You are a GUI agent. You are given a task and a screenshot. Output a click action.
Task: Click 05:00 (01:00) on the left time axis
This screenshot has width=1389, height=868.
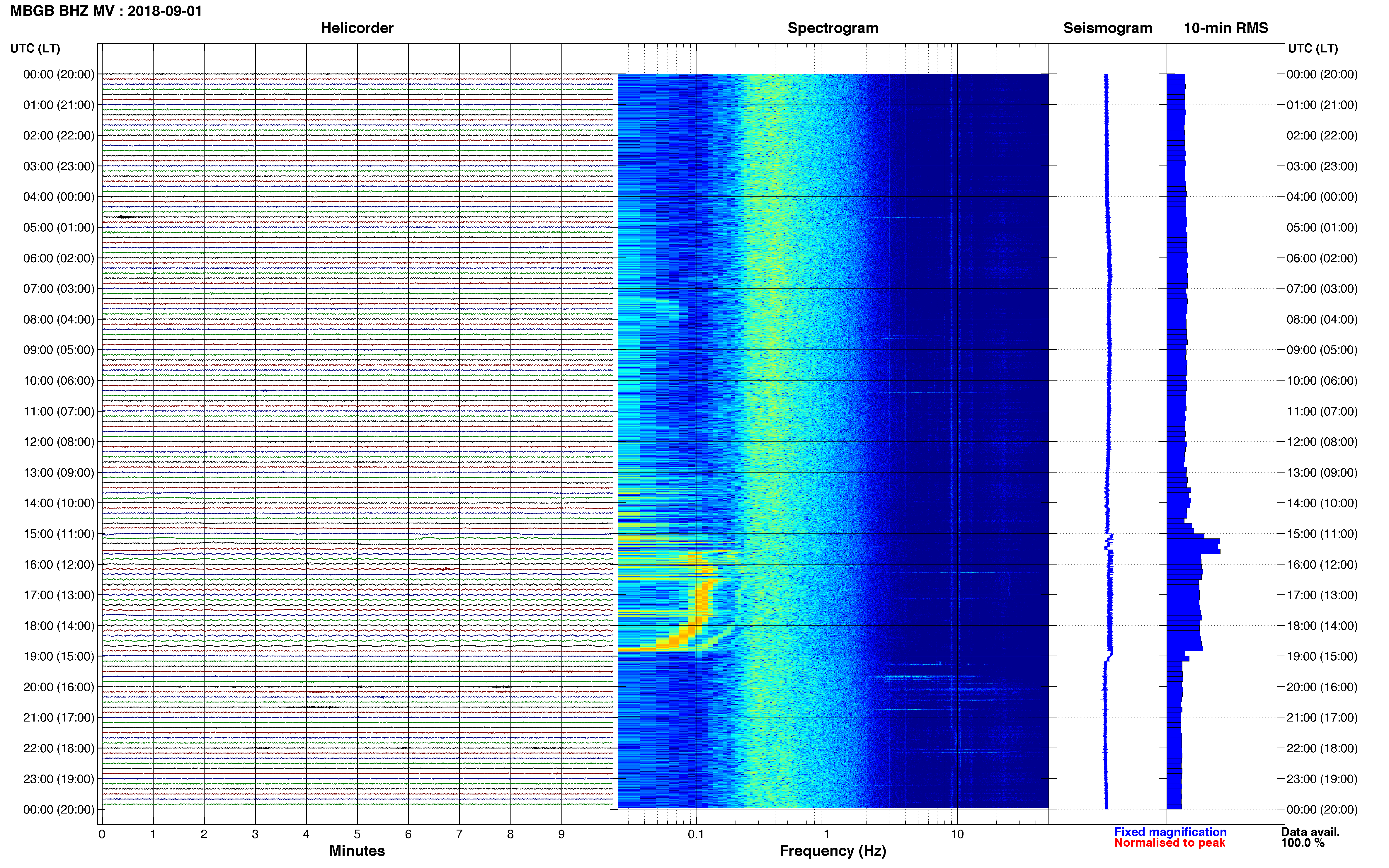[59, 227]
